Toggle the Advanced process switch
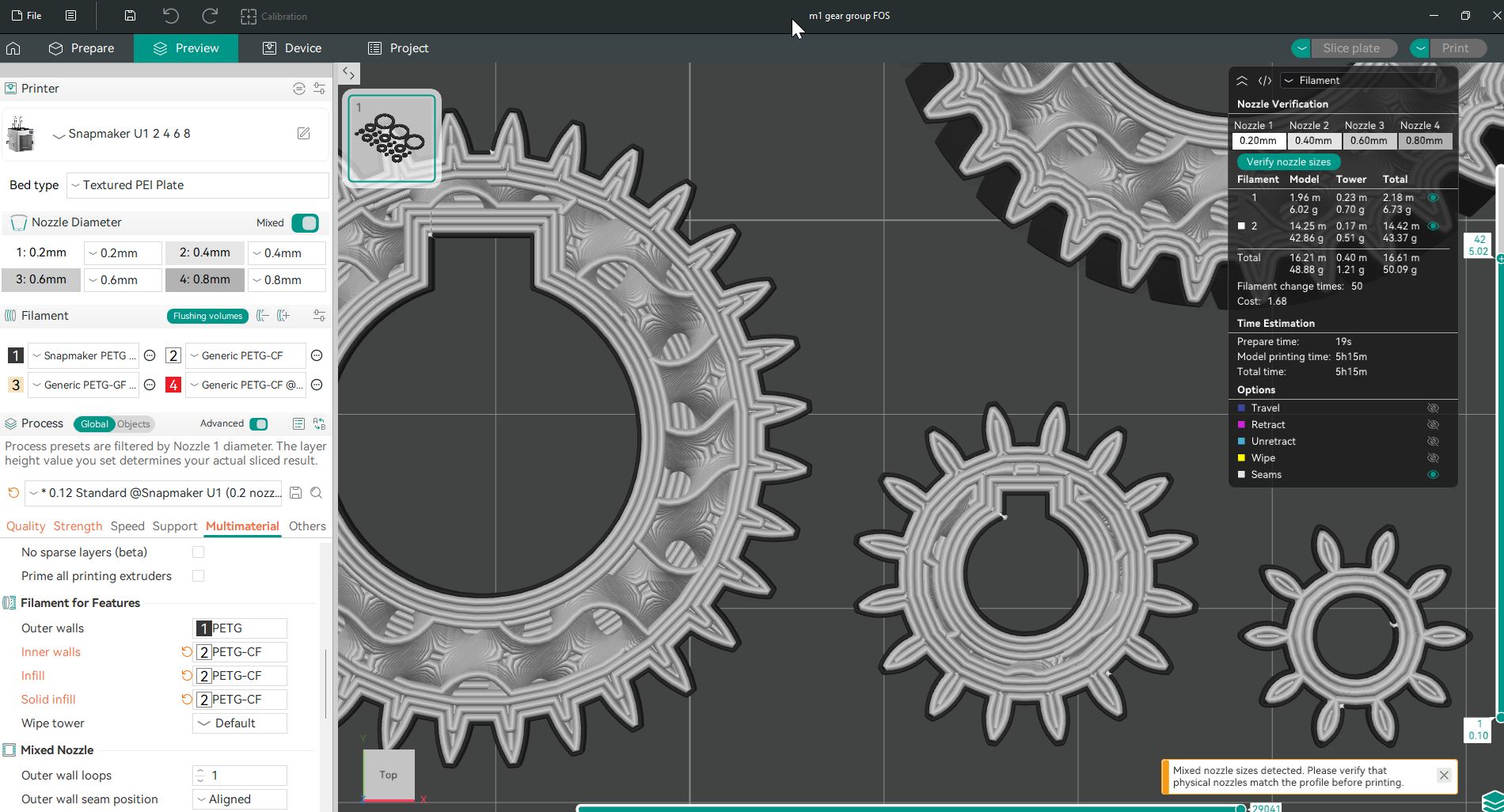This screenshot has width=1504, height=812. click(259, 424)
